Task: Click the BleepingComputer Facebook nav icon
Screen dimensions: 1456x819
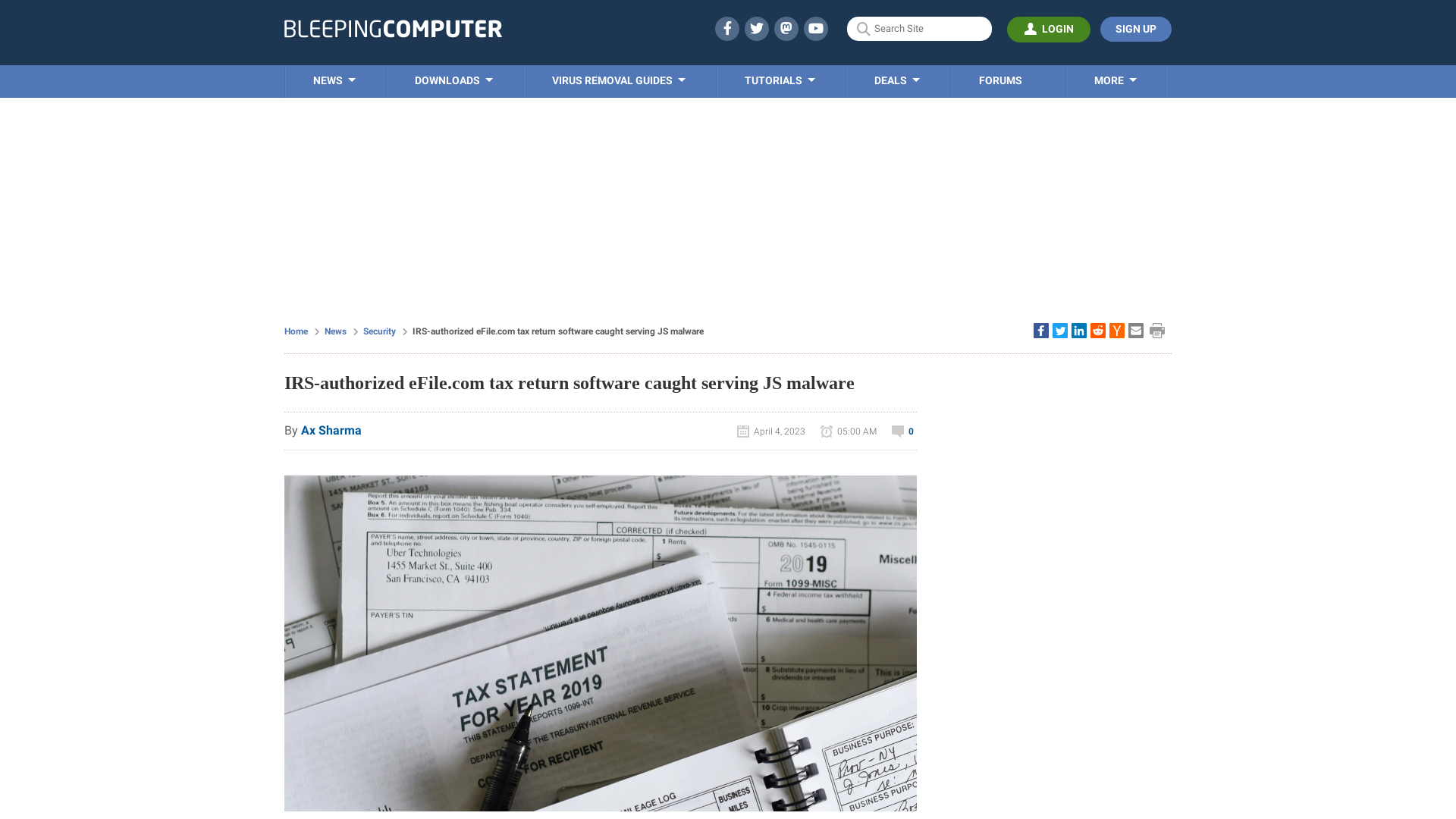Action: click(726, 28)
